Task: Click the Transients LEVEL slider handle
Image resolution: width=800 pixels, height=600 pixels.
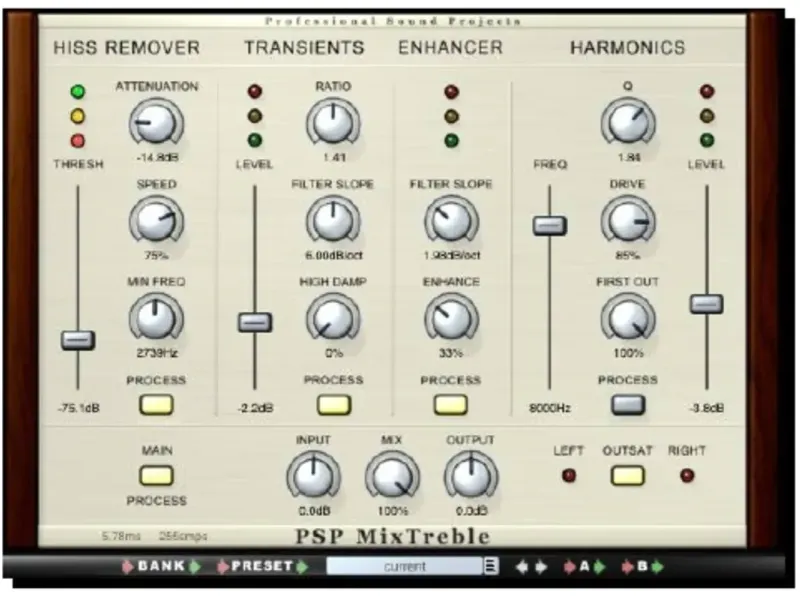Action: pos(255,322)
